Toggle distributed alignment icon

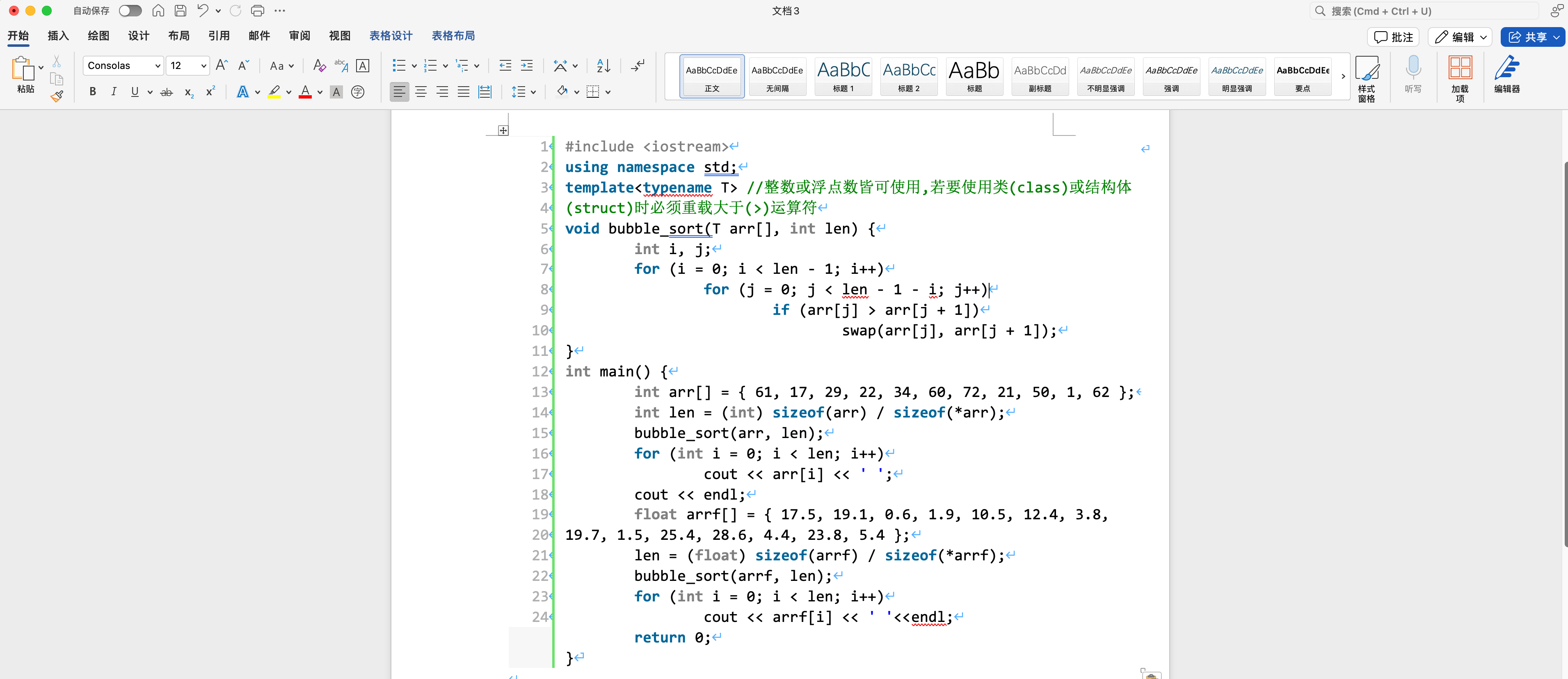[x=485, y=92]
